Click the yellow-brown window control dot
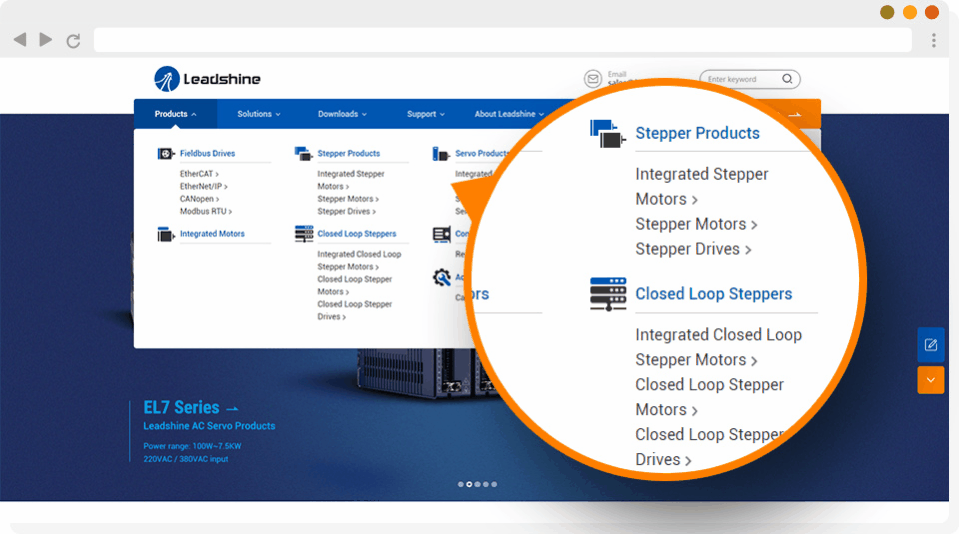 pyautogui.click(x=887, y=12)
